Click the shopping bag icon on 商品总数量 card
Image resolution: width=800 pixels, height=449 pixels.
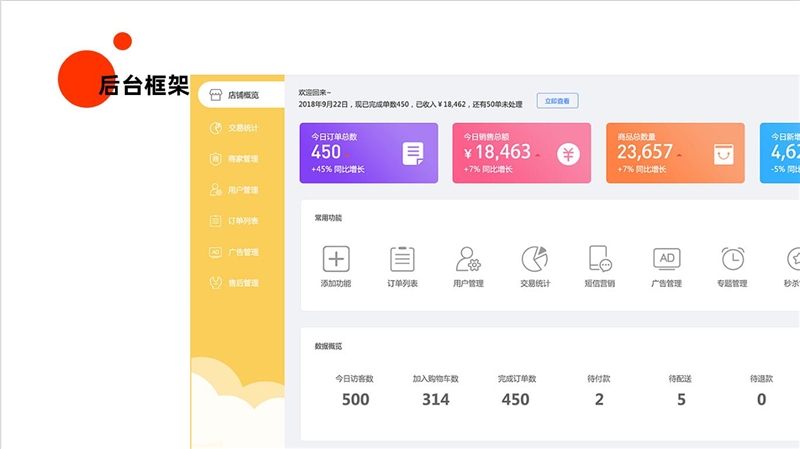point(722,153)
